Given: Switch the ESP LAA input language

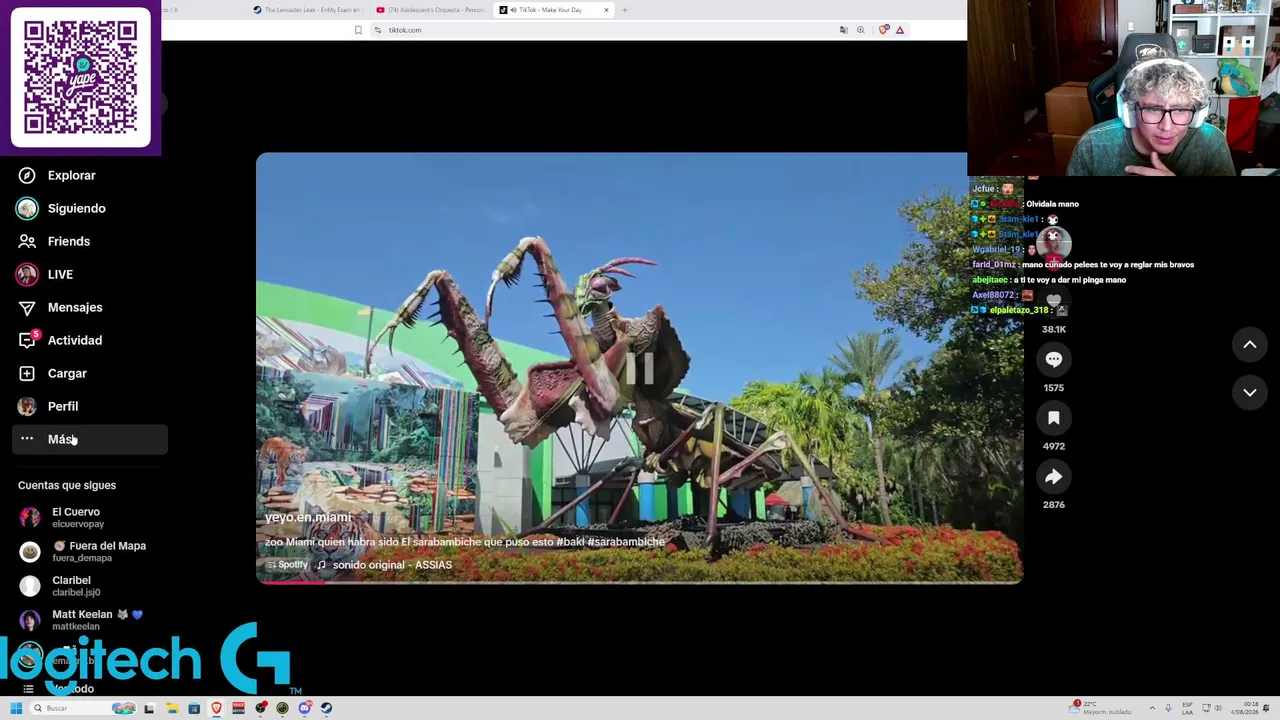Looking at the screenshot, I should coord(1187,708).
